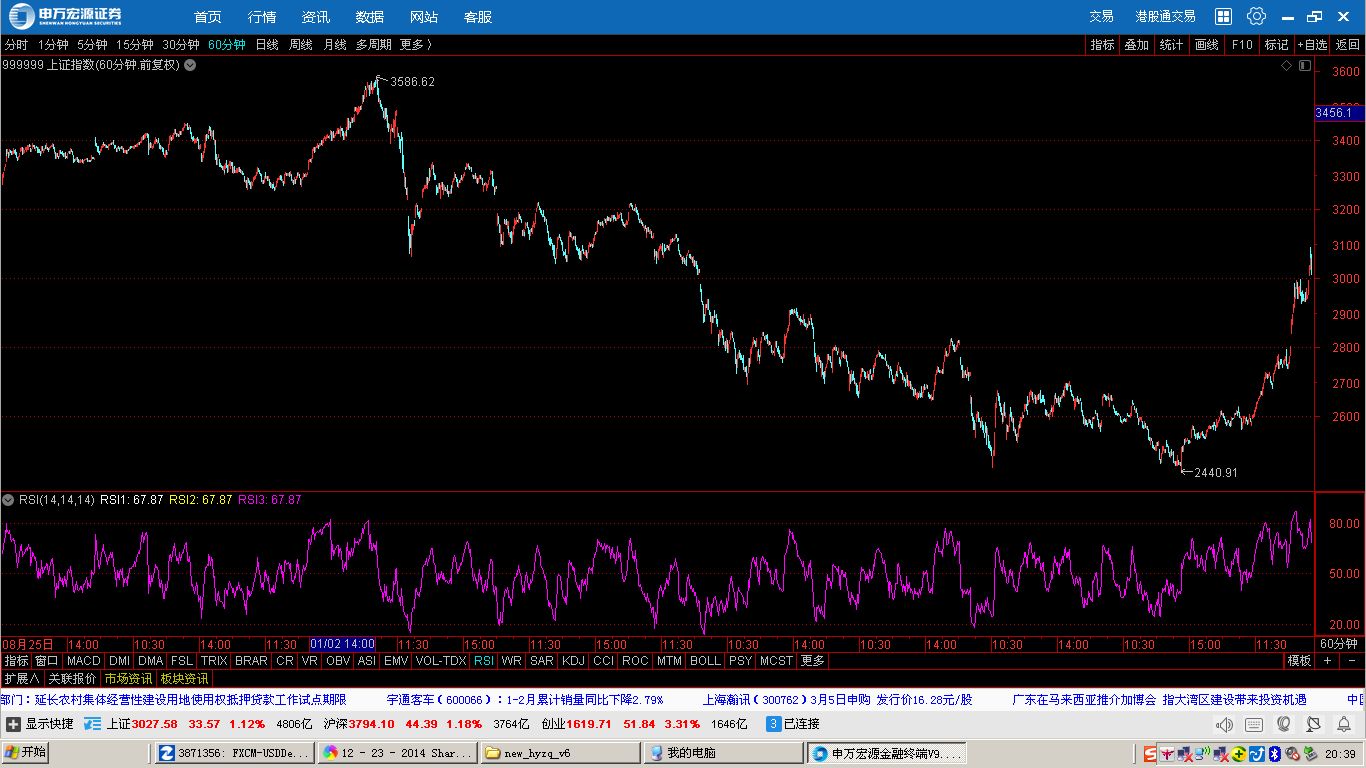Collapse the RSI(14,14,14) indicator arrow
The height and width of the screenshot is (768, 1366).
[x=8, y=499]
